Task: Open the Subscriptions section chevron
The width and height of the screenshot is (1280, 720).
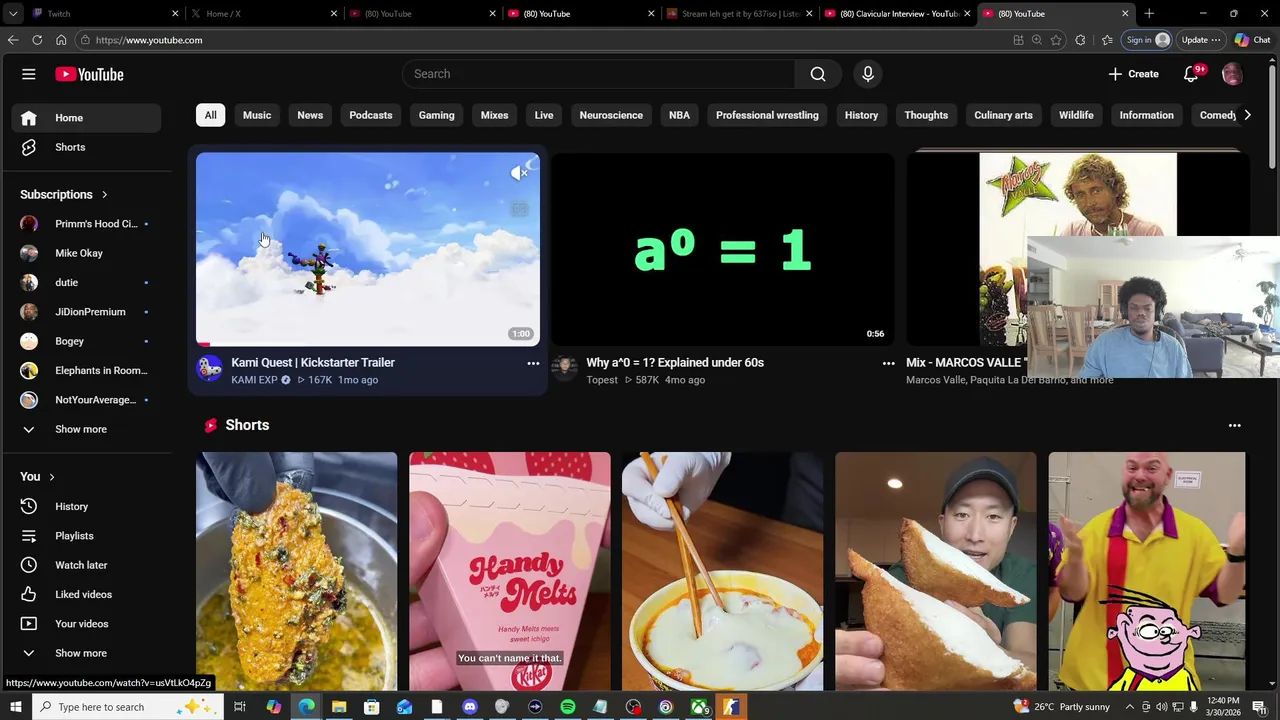Action: [104, 195]
